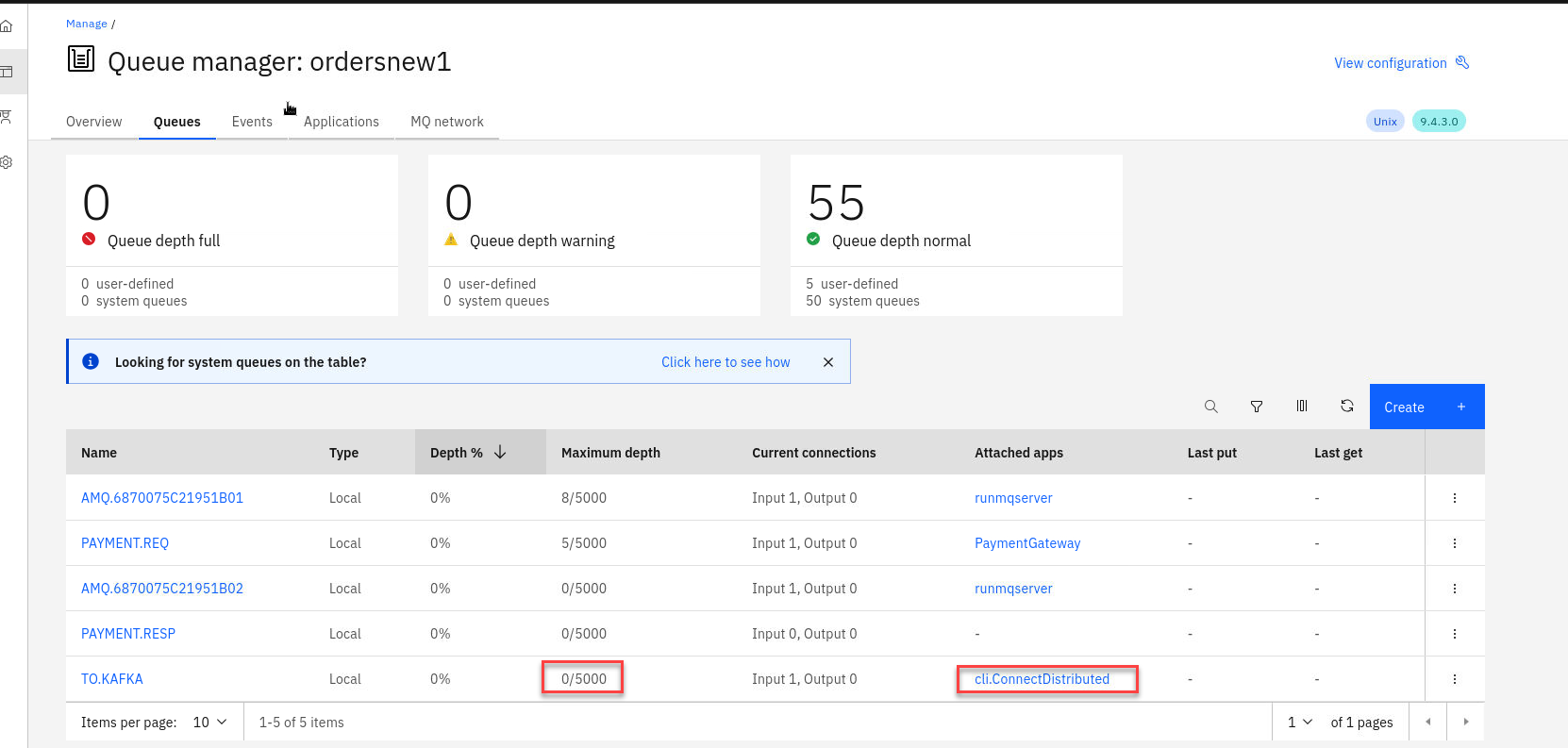Screen dimensions: 1568x748
Task: Refresh the queue table
Action: [x=1346, y=407]
